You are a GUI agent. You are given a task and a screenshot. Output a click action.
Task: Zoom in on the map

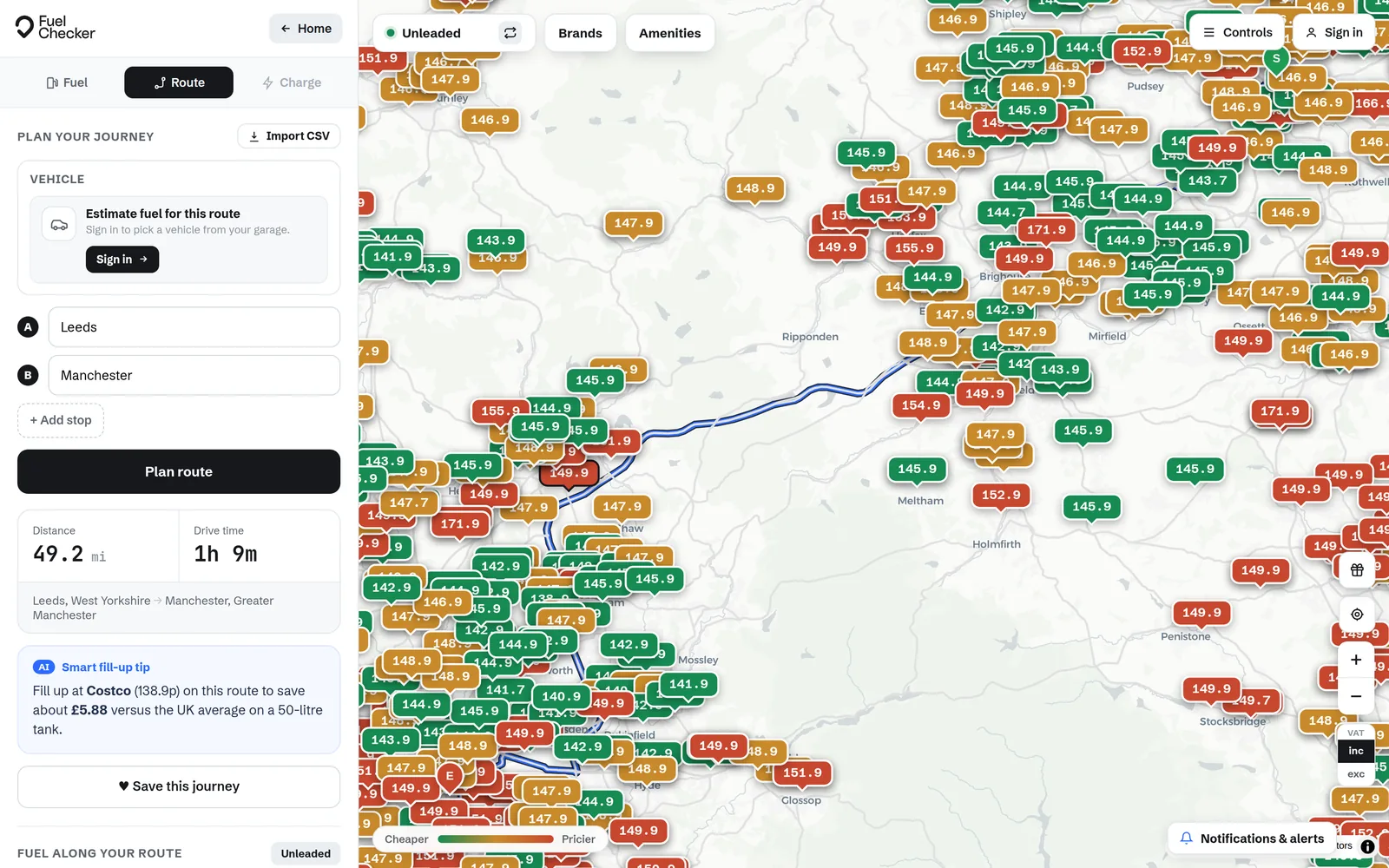(1356, 660)
